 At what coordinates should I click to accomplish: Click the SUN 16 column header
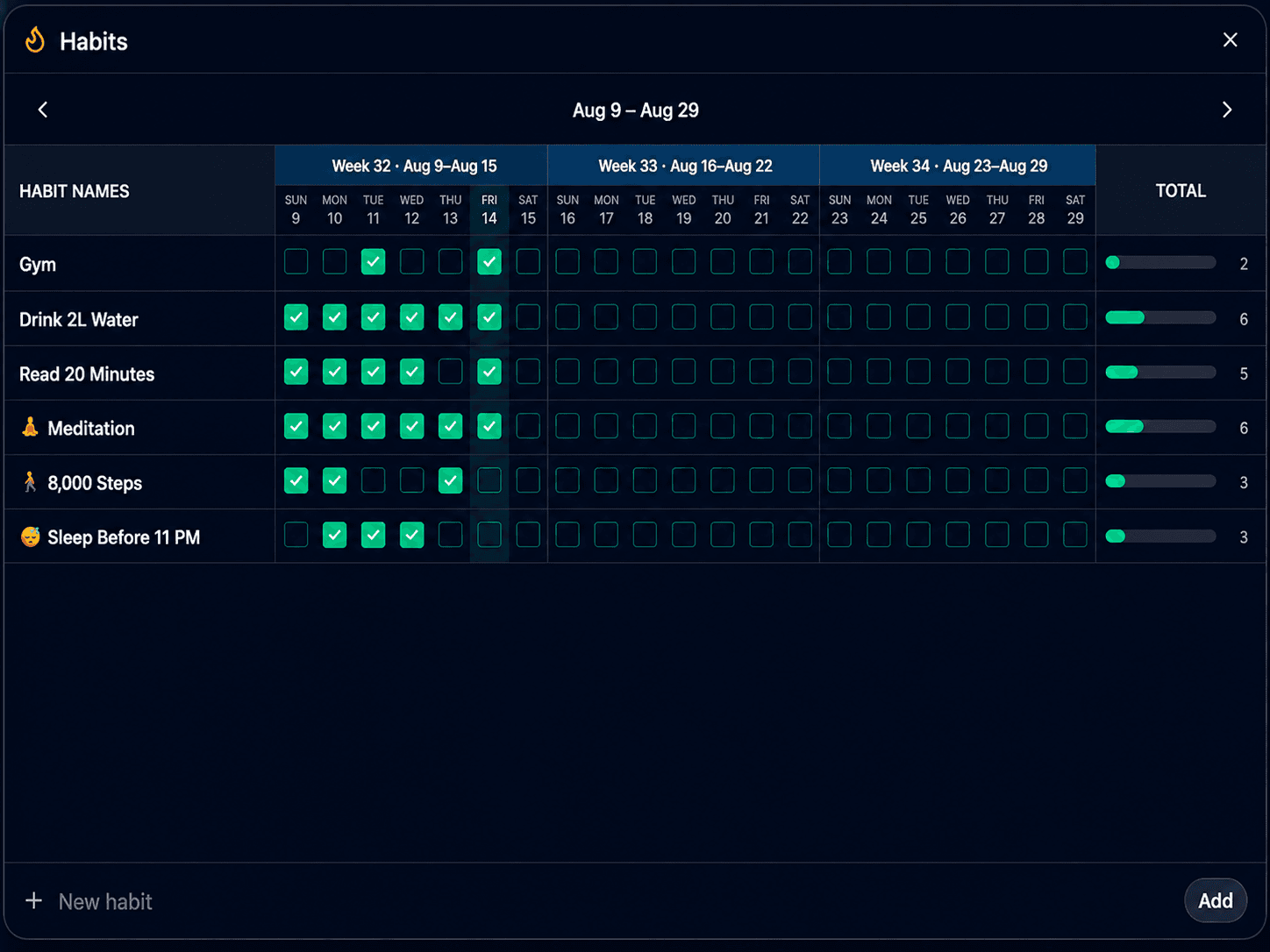point(567,210)
